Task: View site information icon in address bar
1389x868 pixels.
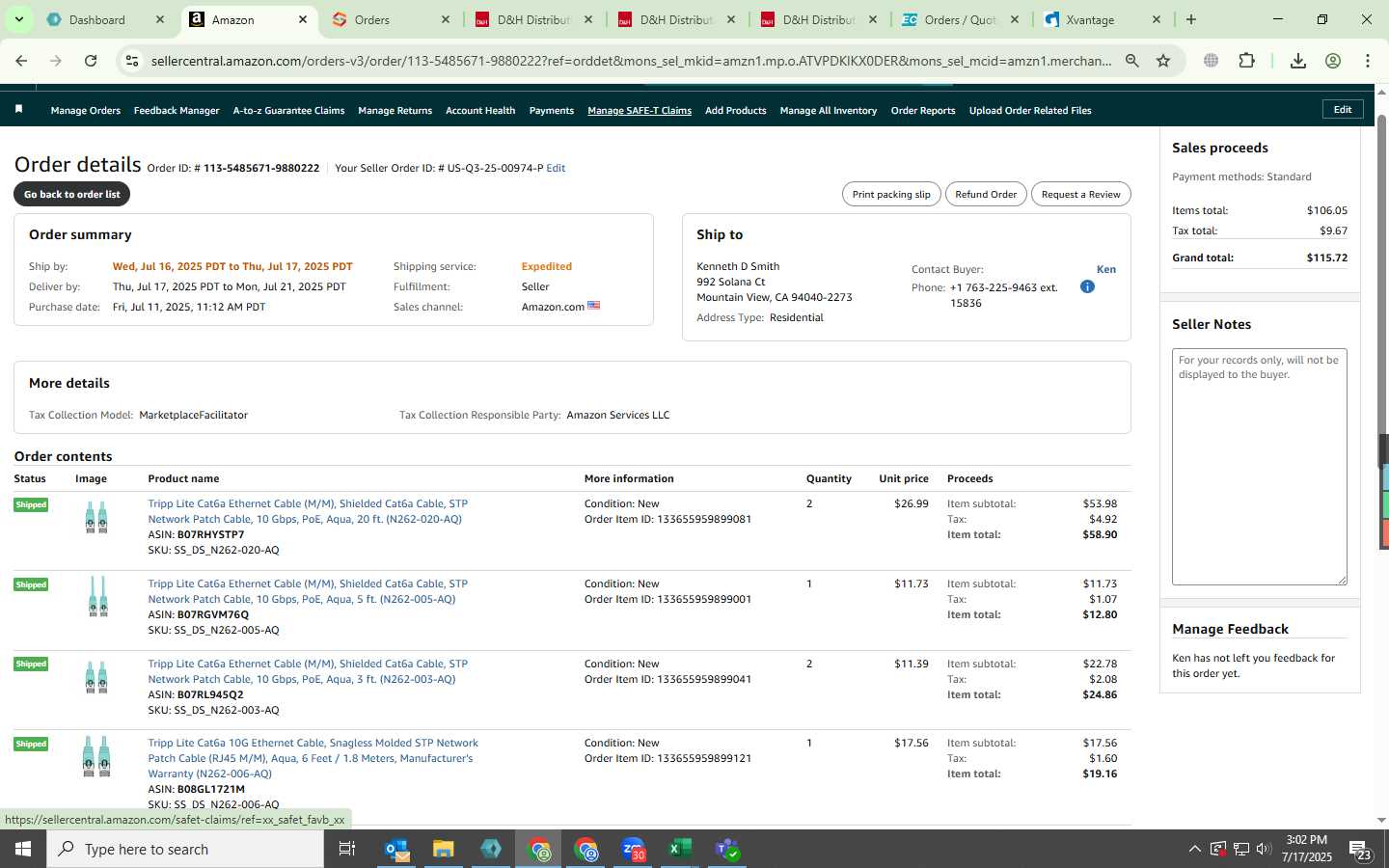Action: (x=132, y=61)
